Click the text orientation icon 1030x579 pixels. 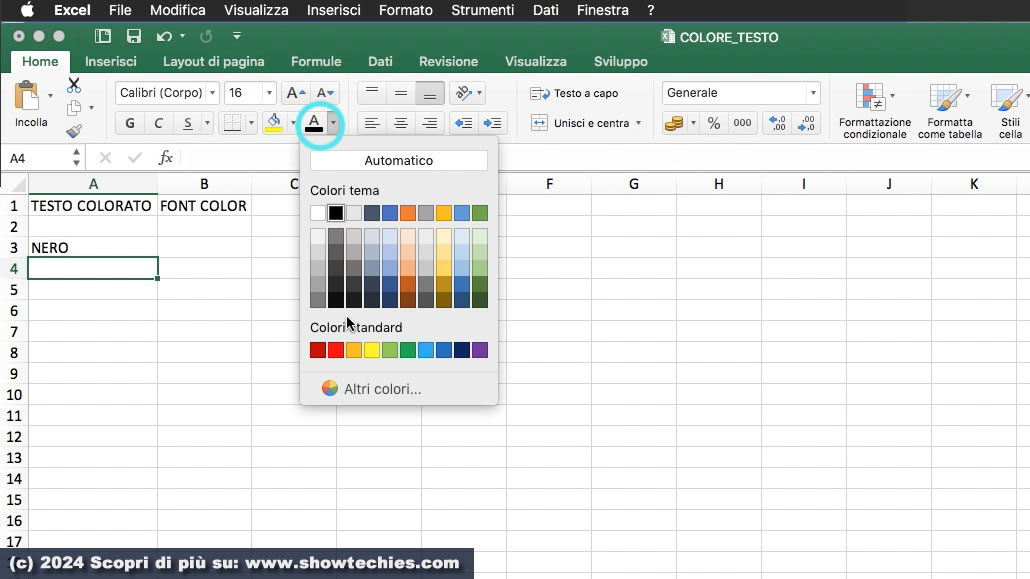[464, 93]
